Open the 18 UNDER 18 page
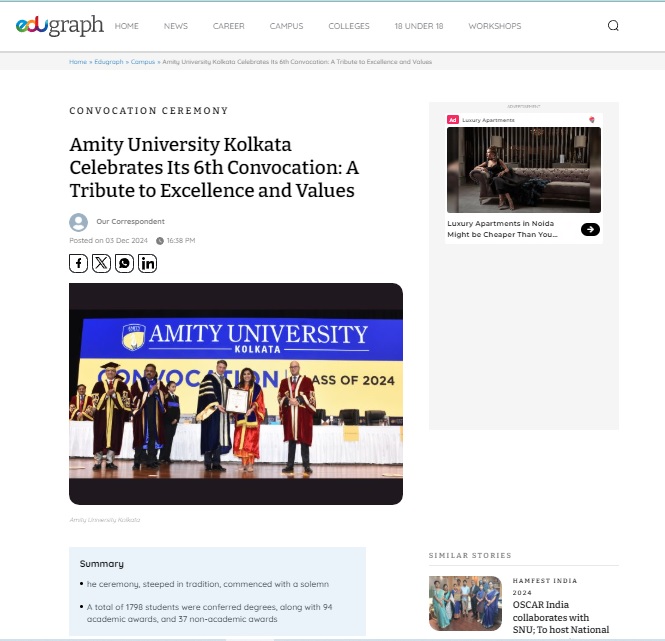Image resolution: width=665 pixels, height=641 pixels. (419, 26)
